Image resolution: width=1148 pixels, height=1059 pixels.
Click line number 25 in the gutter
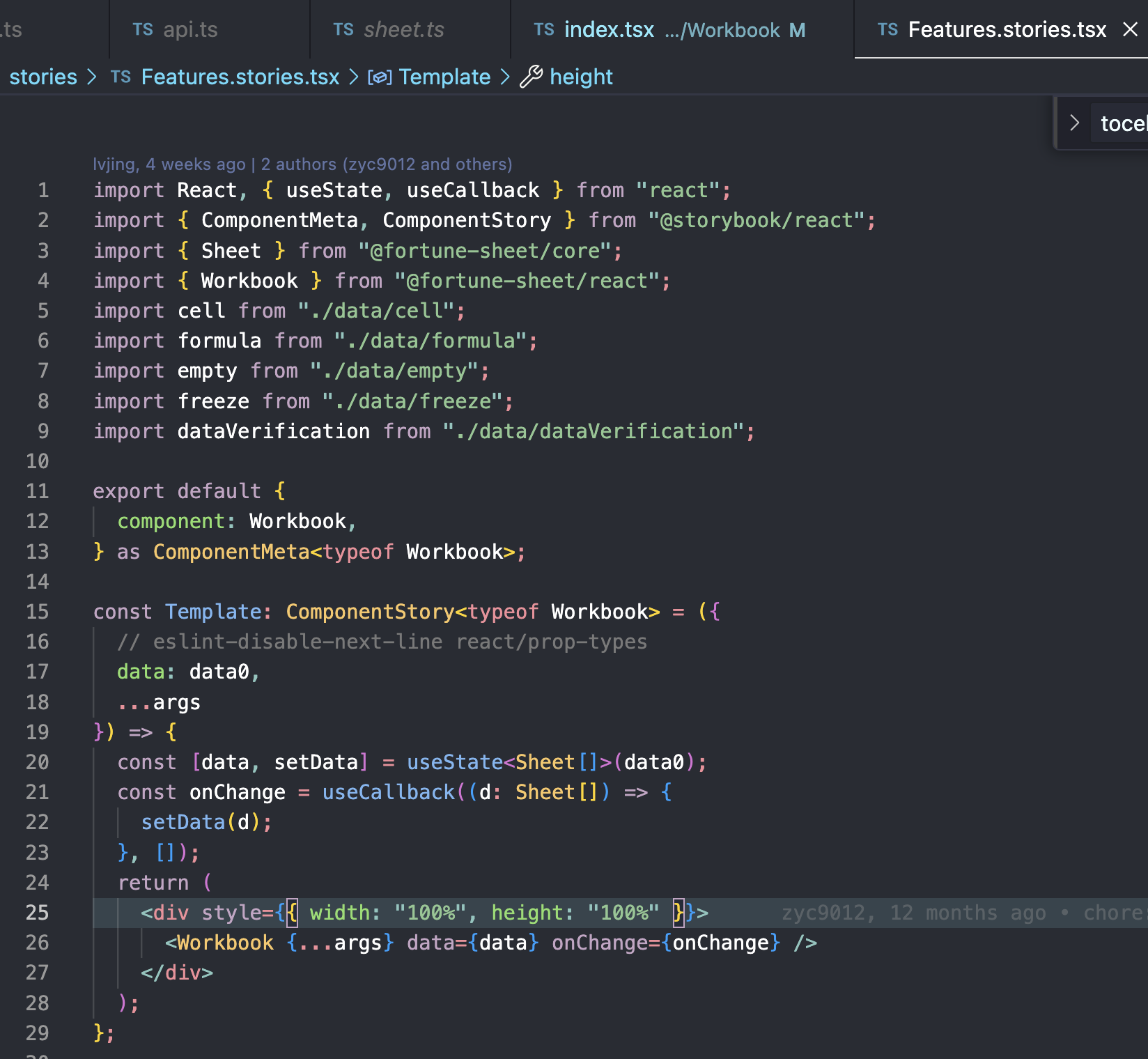pyautogui.click(x=38, y=913)
